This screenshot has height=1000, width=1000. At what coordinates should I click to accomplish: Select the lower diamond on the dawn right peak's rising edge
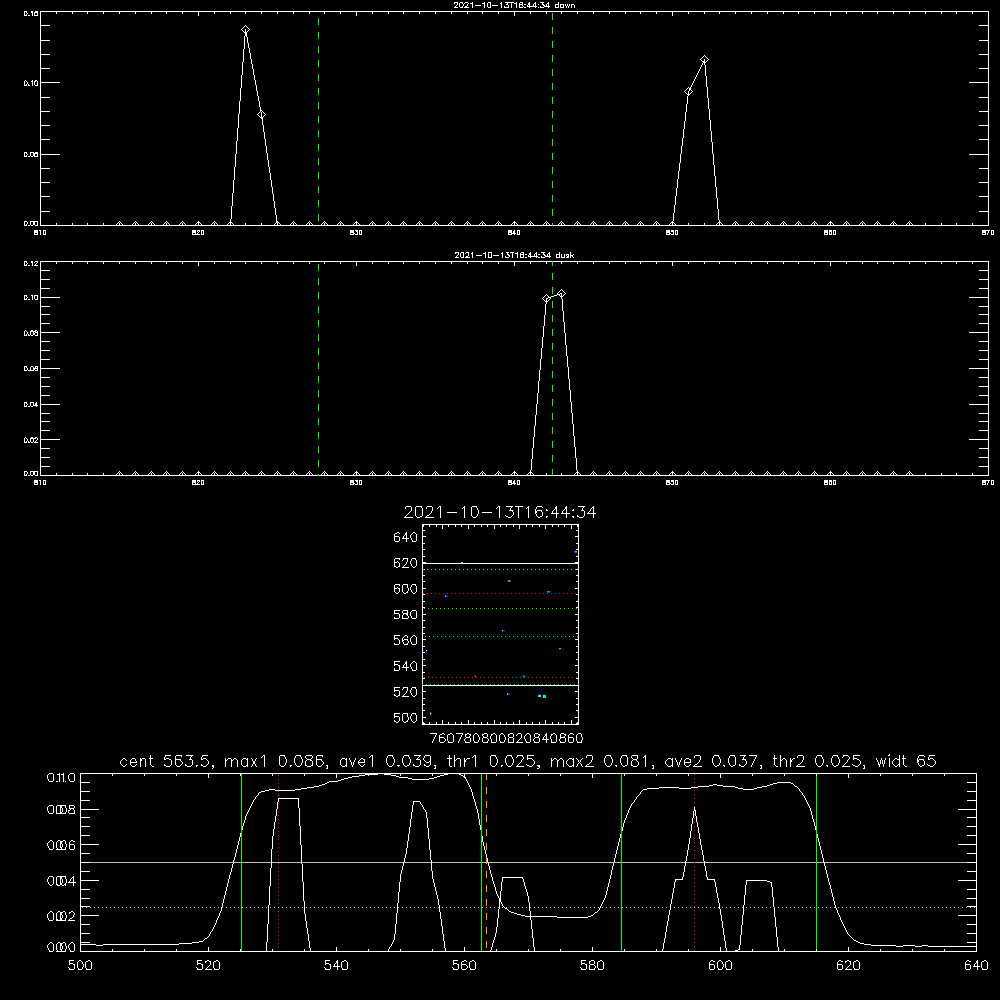pos(689,92)
